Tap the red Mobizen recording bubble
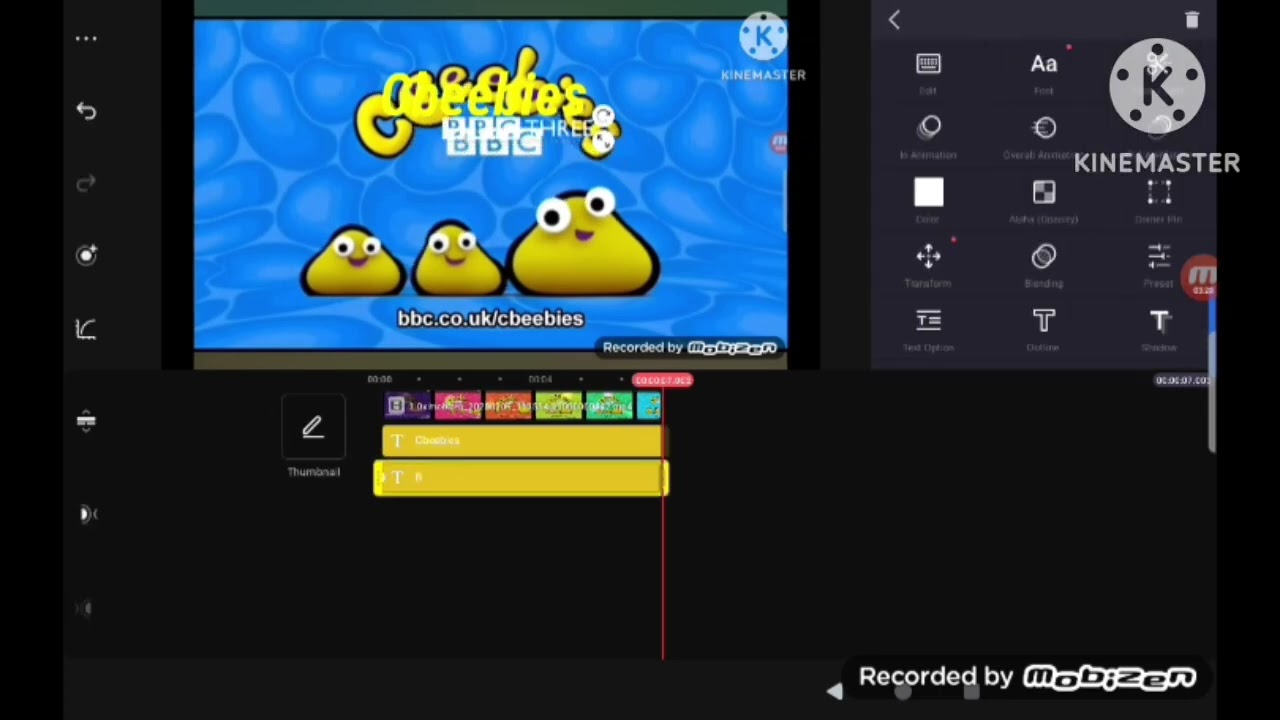 [1199, 278]
